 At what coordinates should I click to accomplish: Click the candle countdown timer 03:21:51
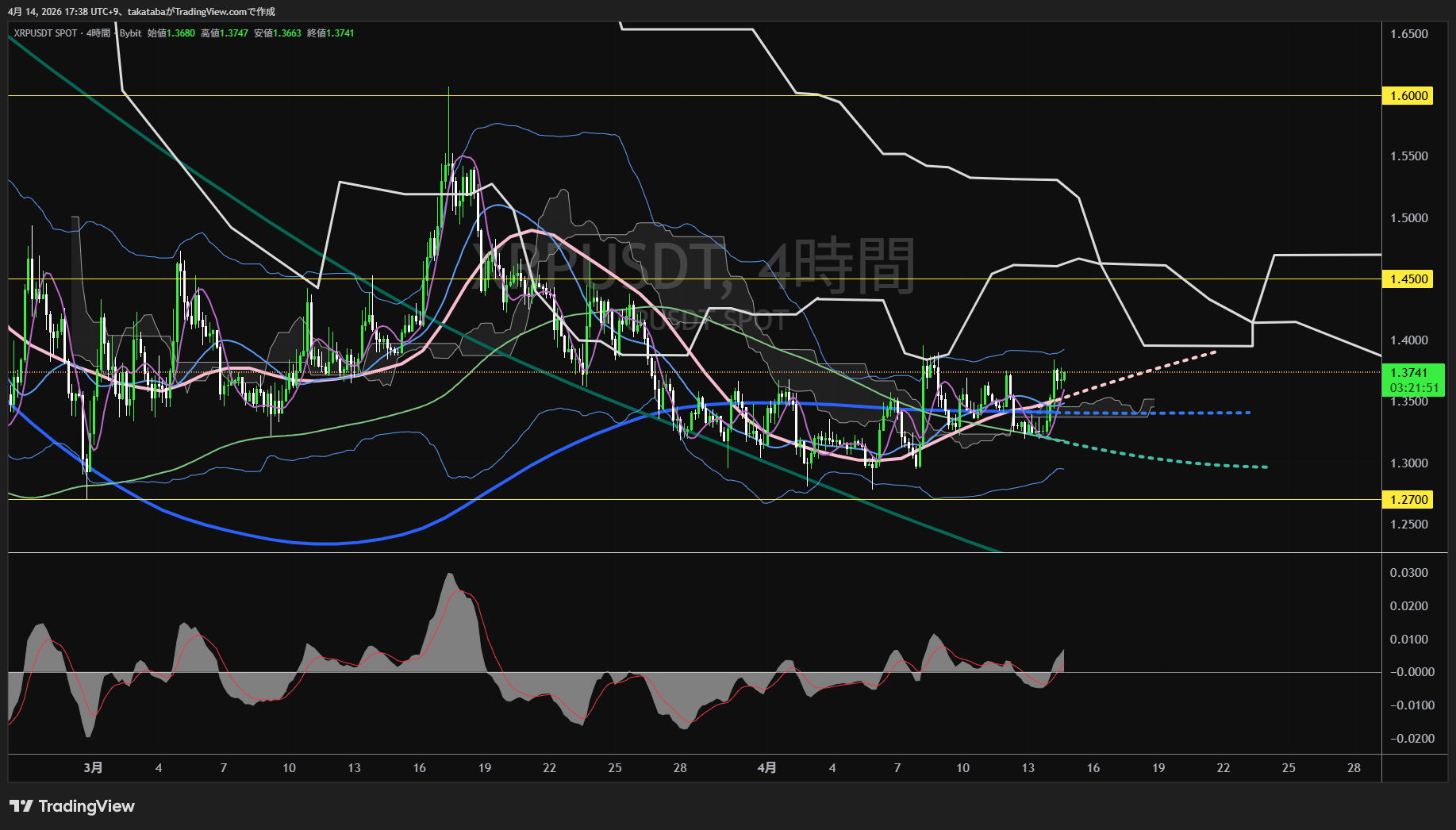[1413, 388]
